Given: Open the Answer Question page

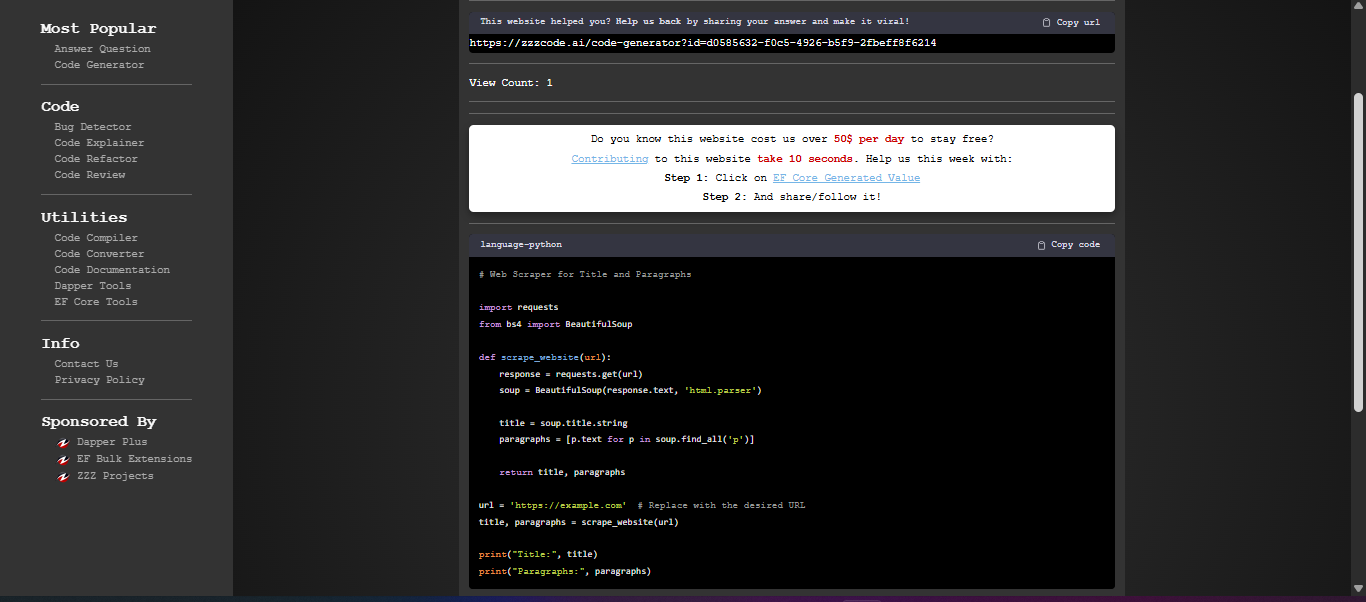Looking at the screenshot, I should [102, 49].
